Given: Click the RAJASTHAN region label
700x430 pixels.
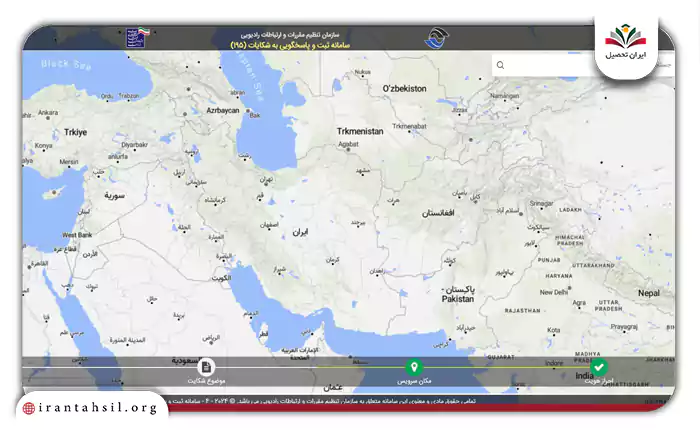Looking at the screenshot, I should tap(522, 310).
